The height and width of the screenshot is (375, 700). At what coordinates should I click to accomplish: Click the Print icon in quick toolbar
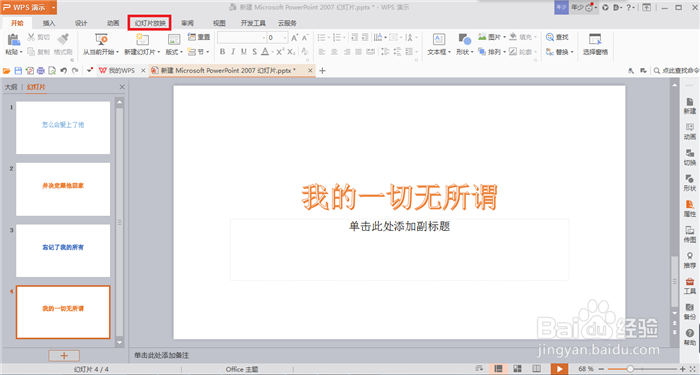(41, 71)
